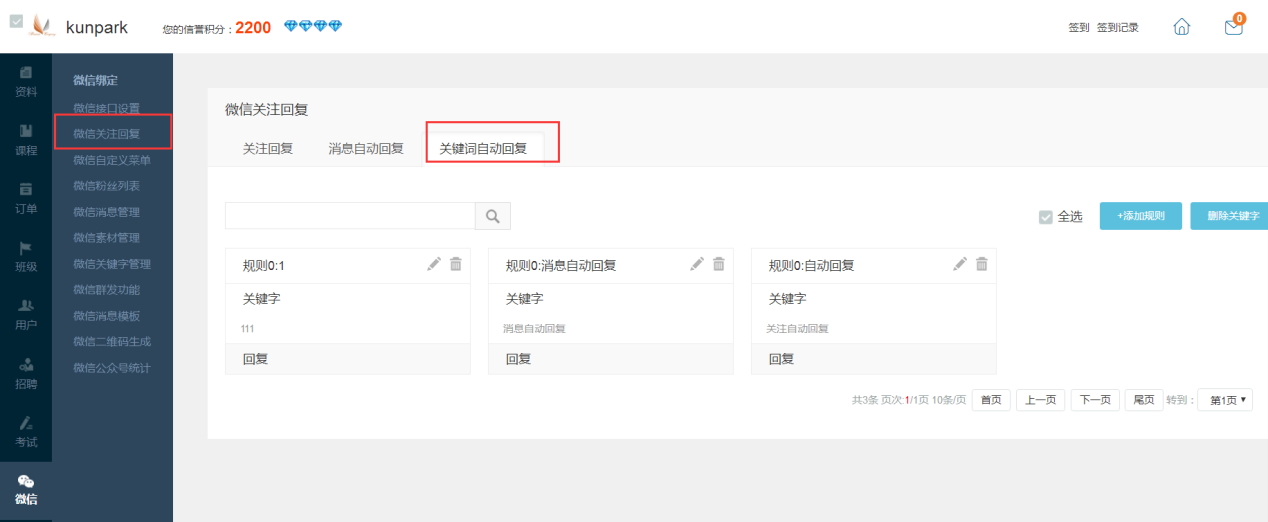The image size is (1268, 522).
Task: Open the home icon in header
Action: pos(1181,27)
